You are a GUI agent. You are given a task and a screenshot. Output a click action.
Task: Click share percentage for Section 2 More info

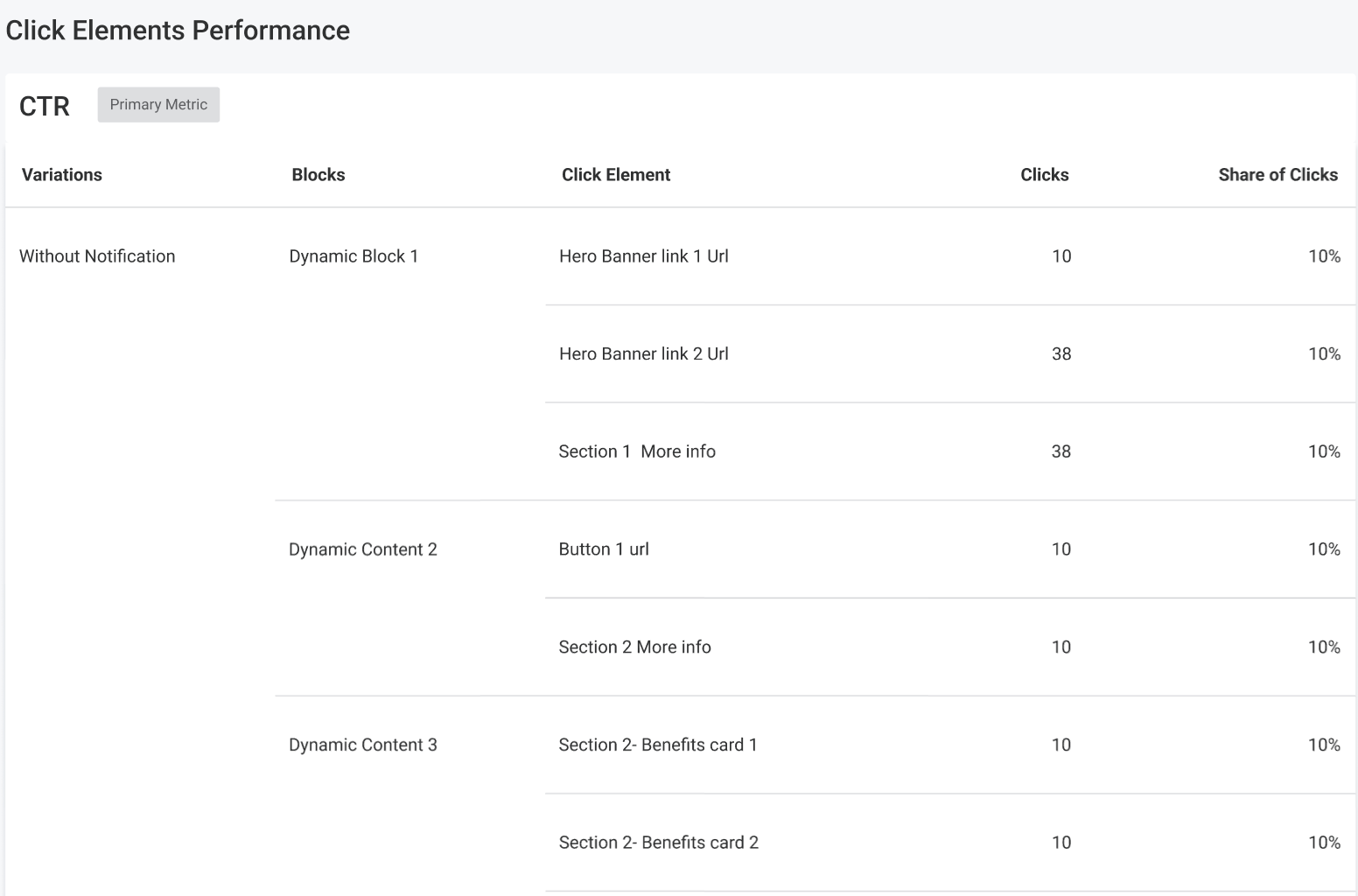coord(1324,647)
